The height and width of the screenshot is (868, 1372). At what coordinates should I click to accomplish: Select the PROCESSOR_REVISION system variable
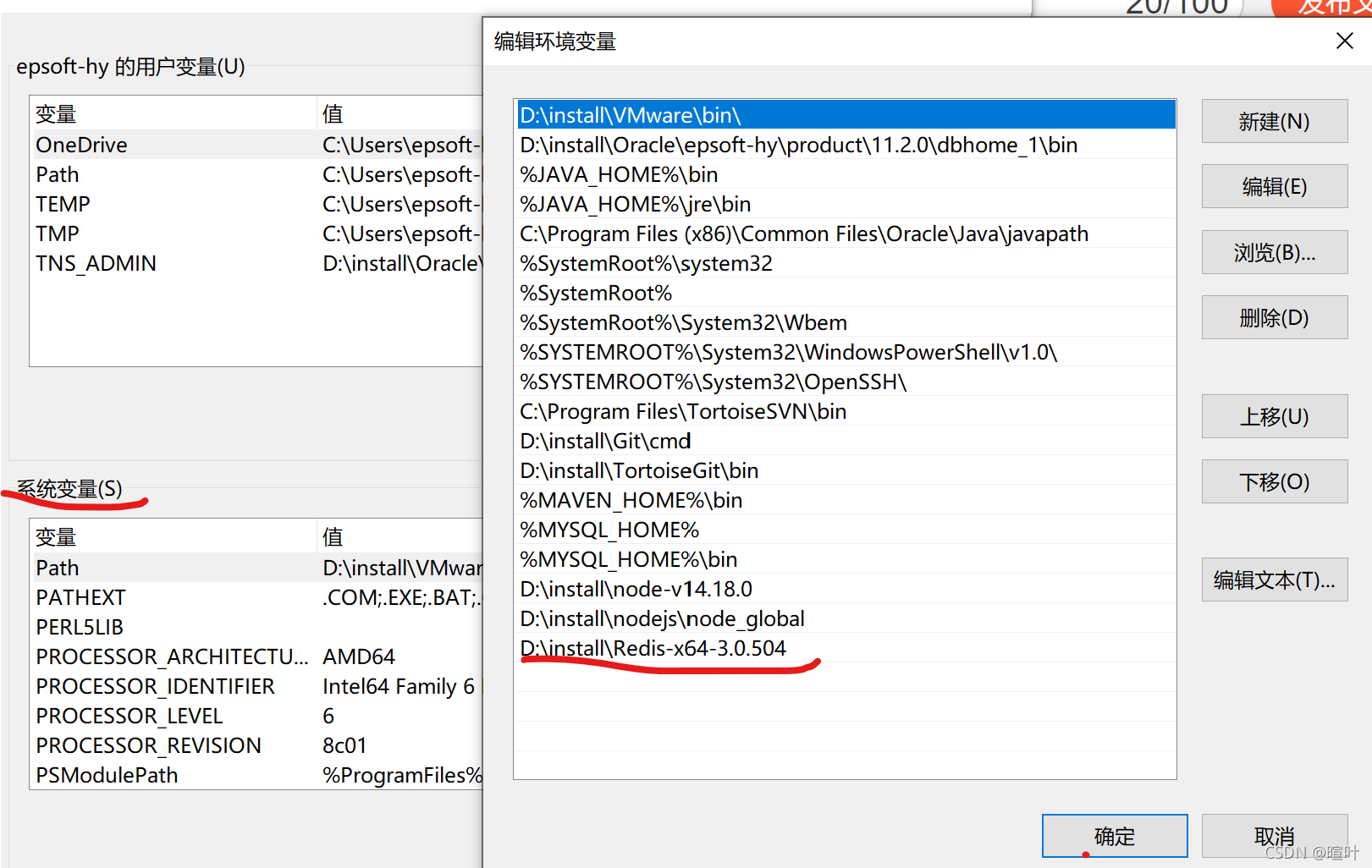(x=256, y=745)
